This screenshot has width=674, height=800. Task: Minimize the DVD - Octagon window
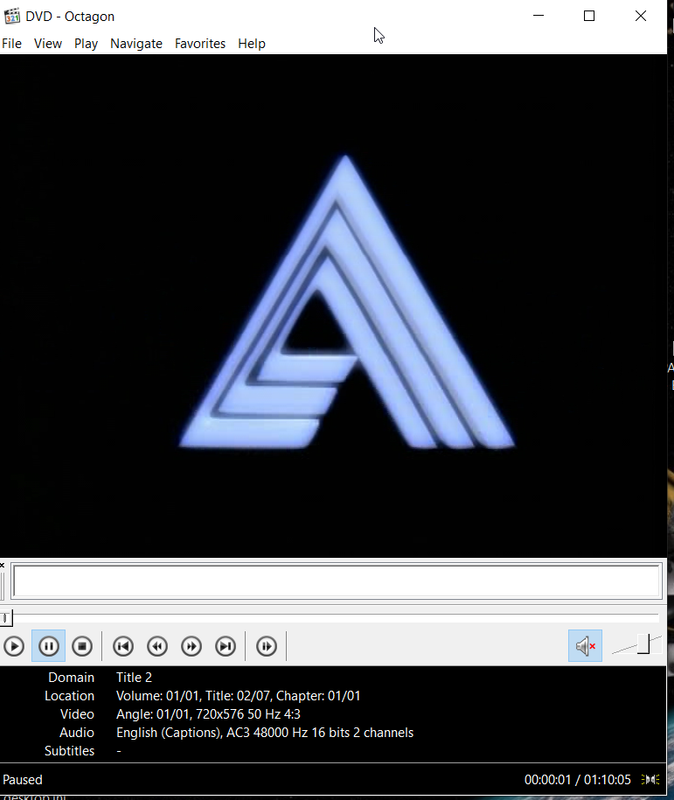538,16
